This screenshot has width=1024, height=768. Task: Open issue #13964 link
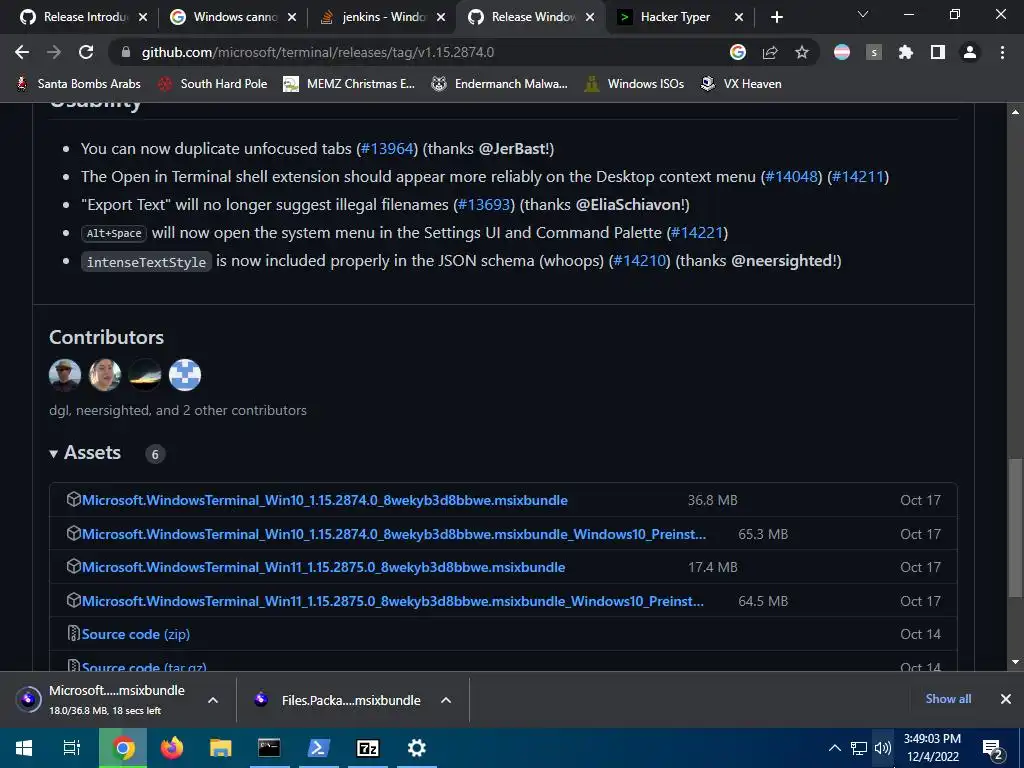pyautogui.click(x=387, y=149)
